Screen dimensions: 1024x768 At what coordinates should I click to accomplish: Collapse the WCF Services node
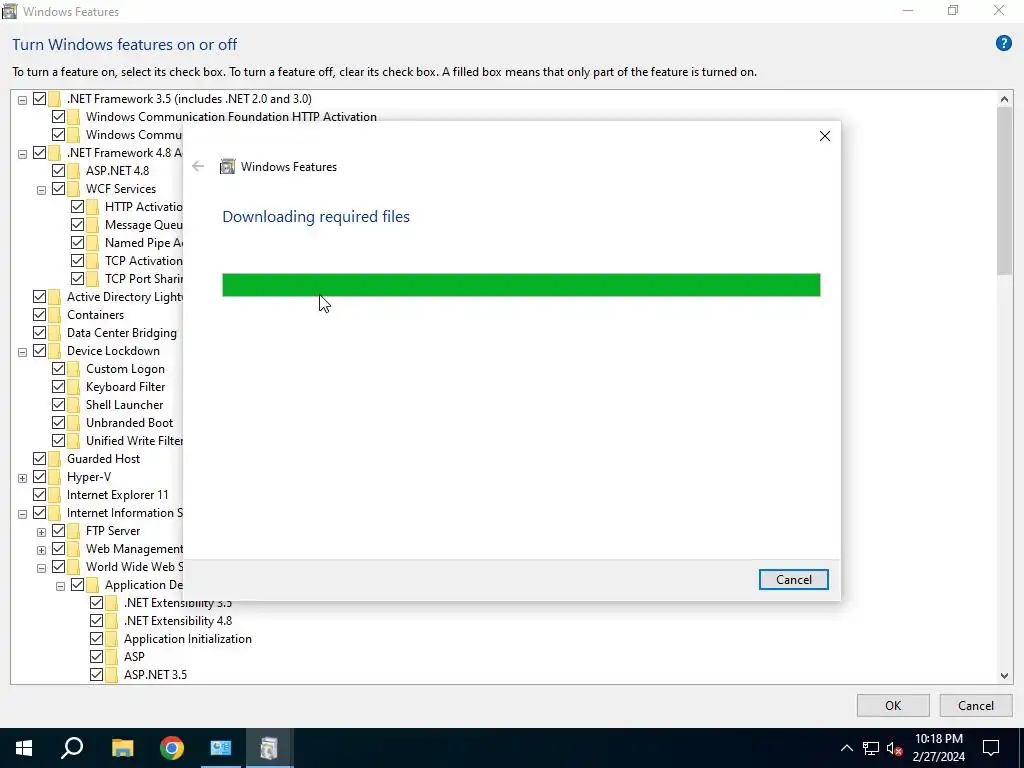[41, 190]
